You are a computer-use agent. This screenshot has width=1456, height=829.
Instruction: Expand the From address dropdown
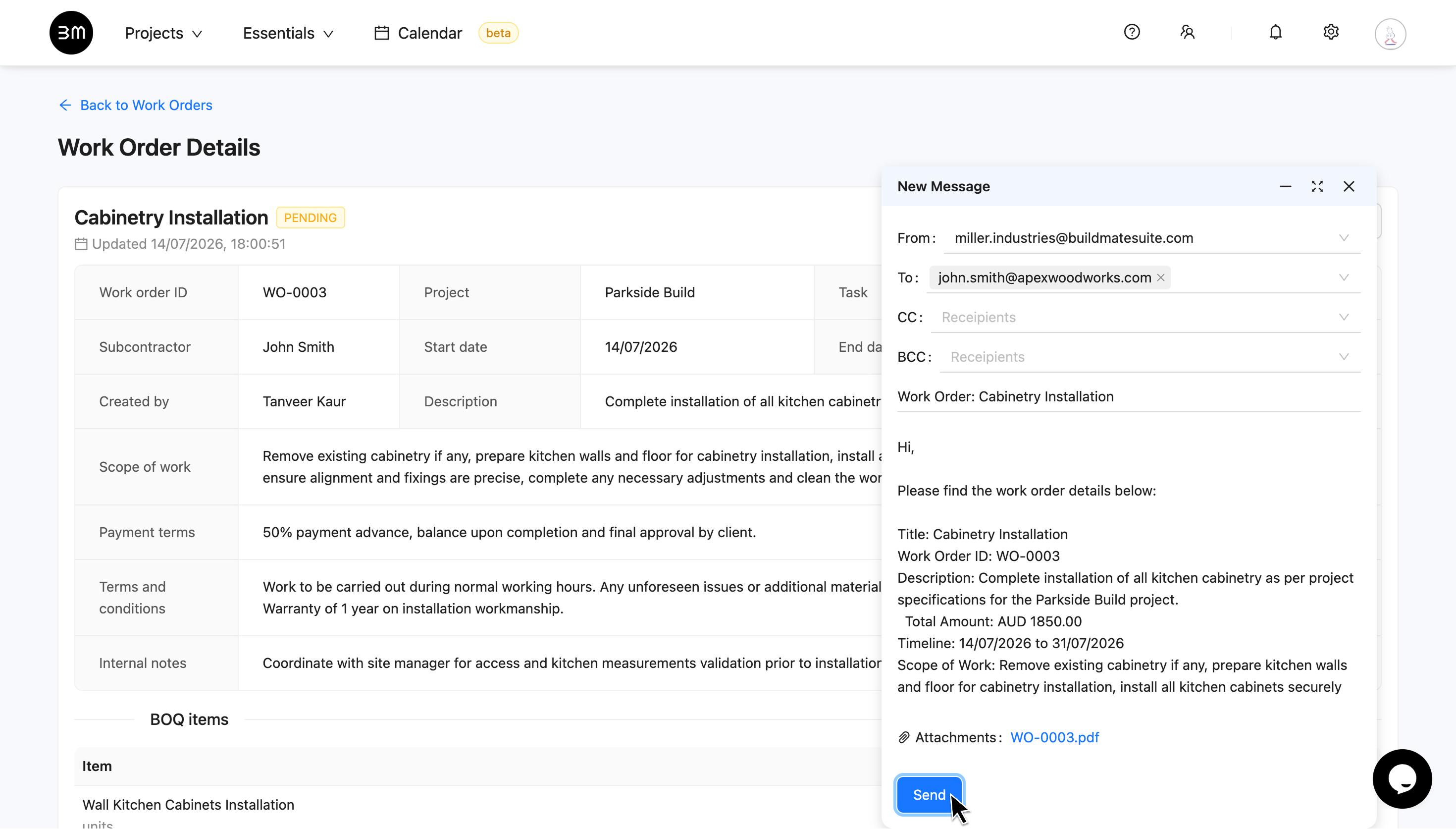pos(1344,238)
